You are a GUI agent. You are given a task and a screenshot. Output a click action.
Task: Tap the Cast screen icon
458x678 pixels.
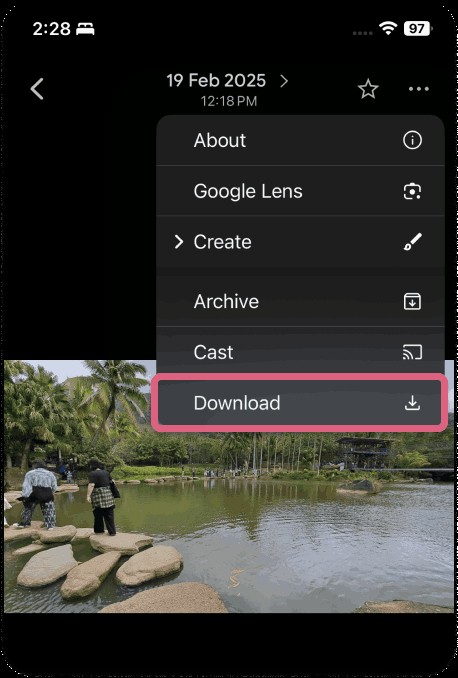[x=412, y=352]
